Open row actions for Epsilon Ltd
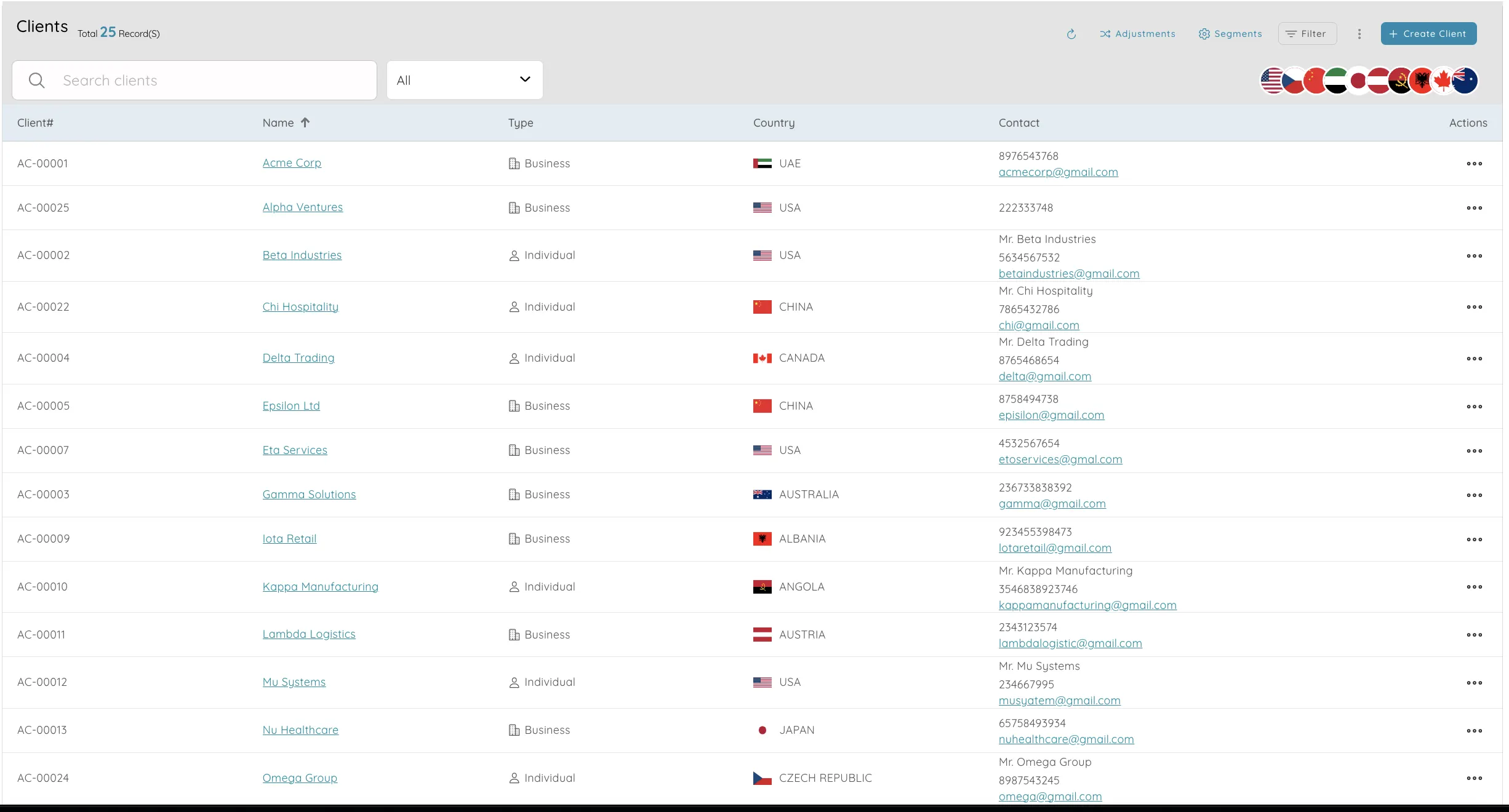The image size is (1509, 812). click(x=1475, y=407)
